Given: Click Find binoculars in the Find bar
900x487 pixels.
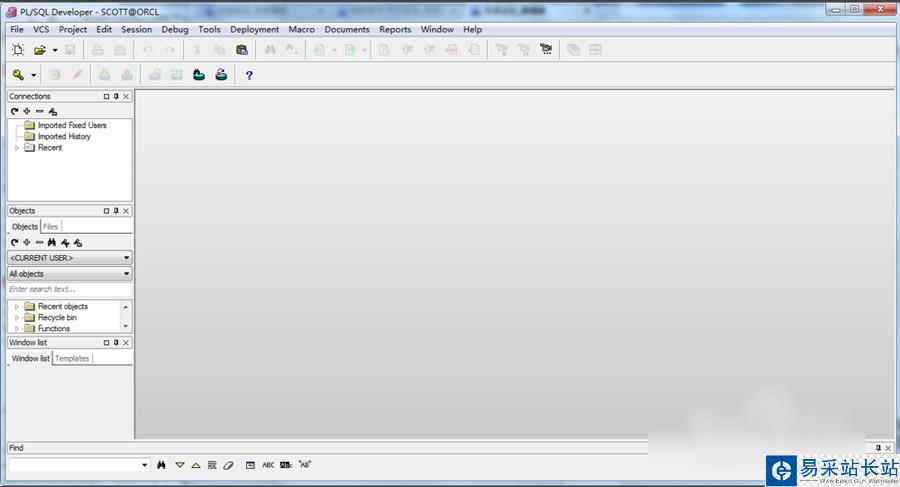Looking at the screenshot, I should coord(161,465).
